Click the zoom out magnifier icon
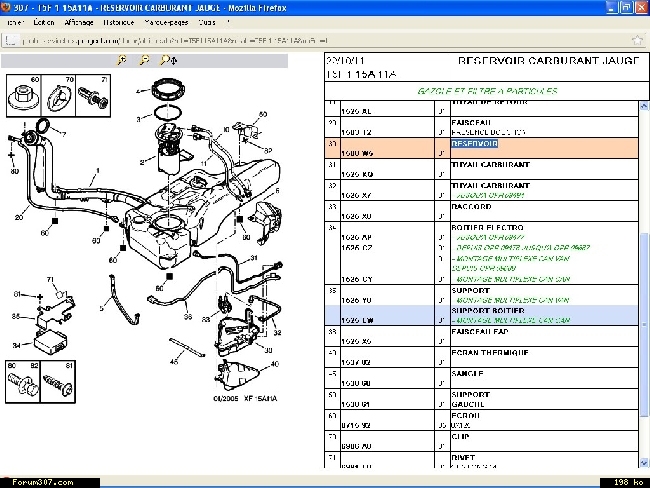Image resolution: width=650 pixels, height=488 pixels. tap(144, 60)
